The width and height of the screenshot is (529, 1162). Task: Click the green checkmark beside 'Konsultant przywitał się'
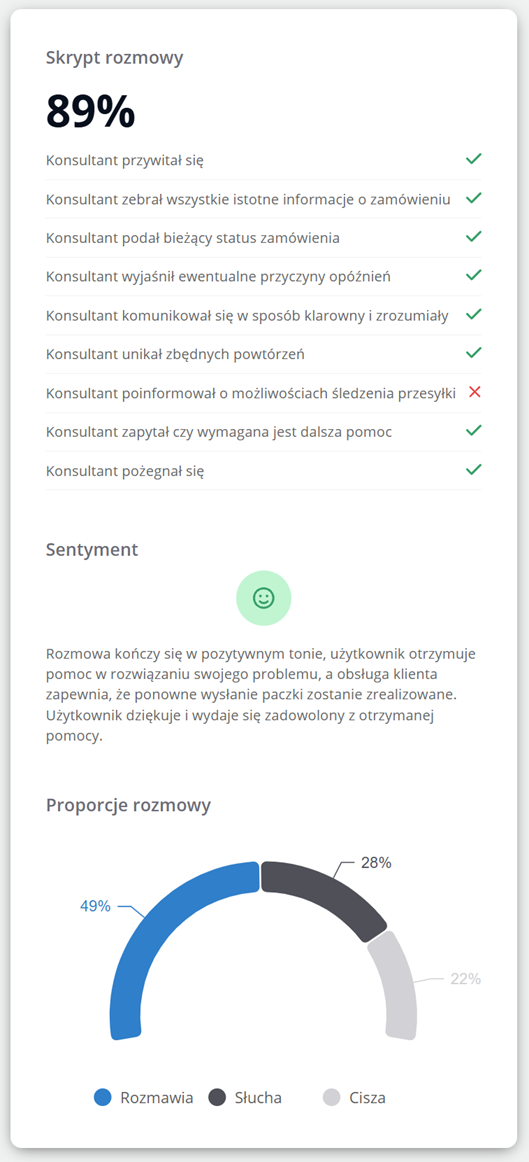[473, 159]
